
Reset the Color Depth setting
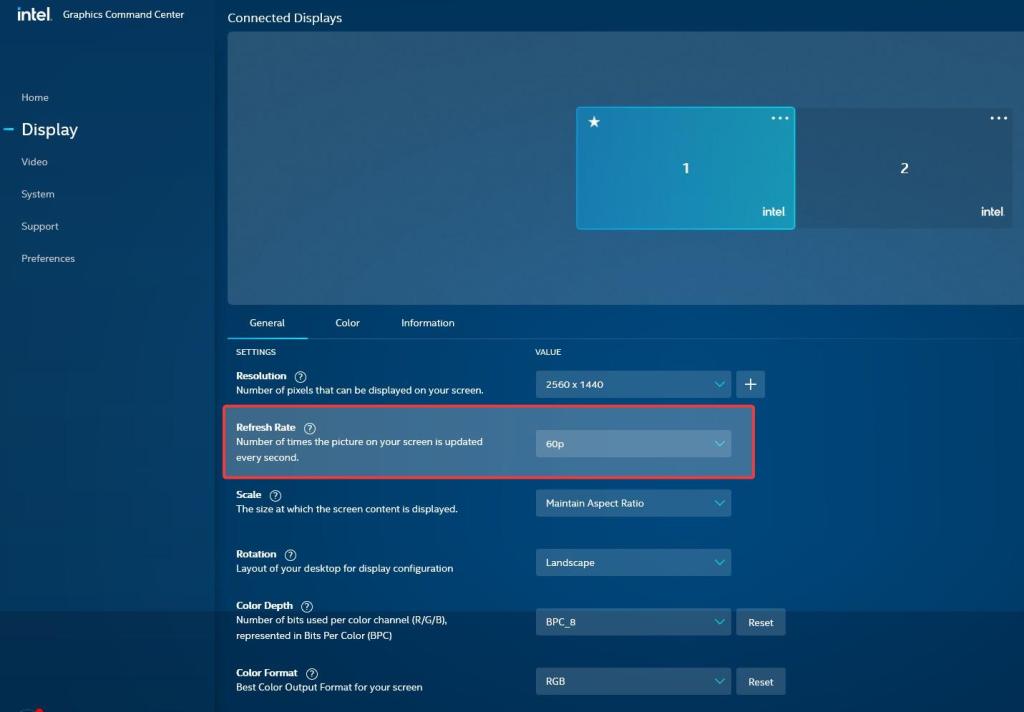point(761,623)
